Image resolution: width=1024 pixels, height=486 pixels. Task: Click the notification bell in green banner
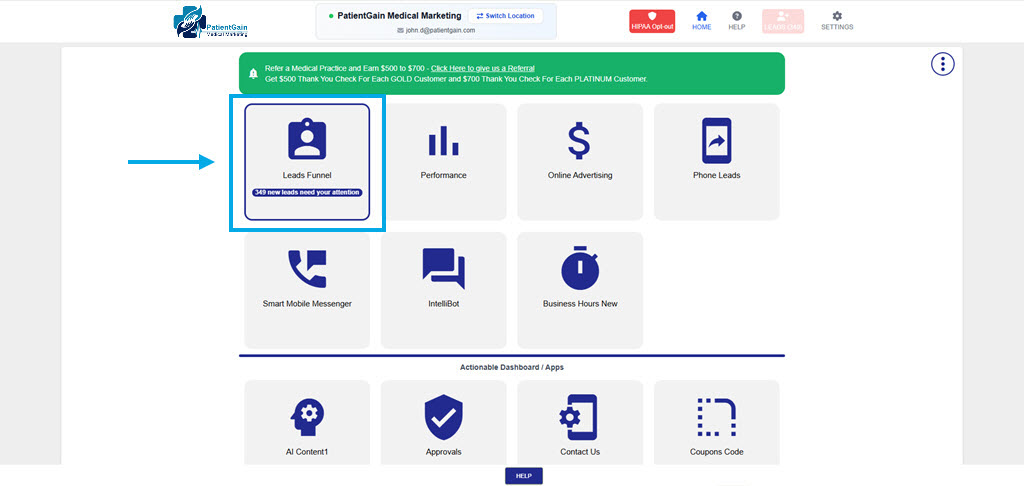click(253, 74)
